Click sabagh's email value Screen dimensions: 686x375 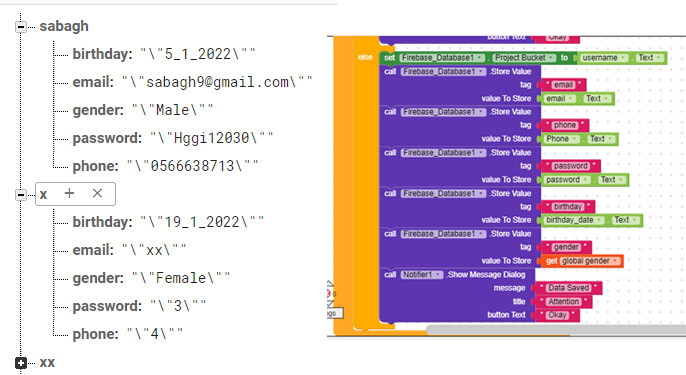click(217, 82)
